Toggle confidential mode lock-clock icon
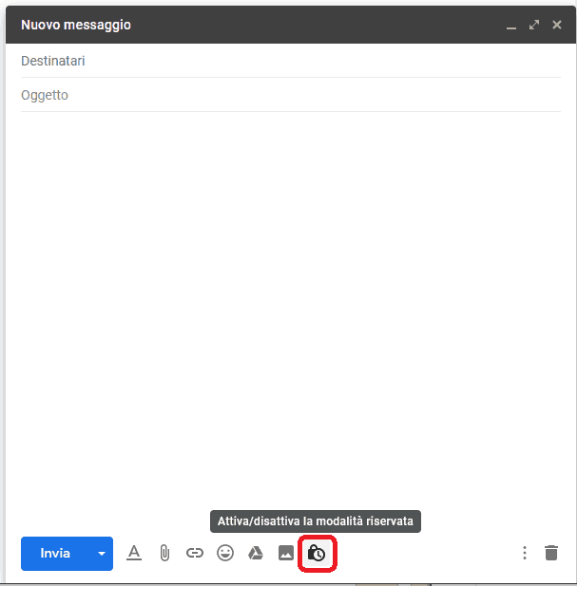This screenshot has height=590, width=584. (x=316, y=553)
